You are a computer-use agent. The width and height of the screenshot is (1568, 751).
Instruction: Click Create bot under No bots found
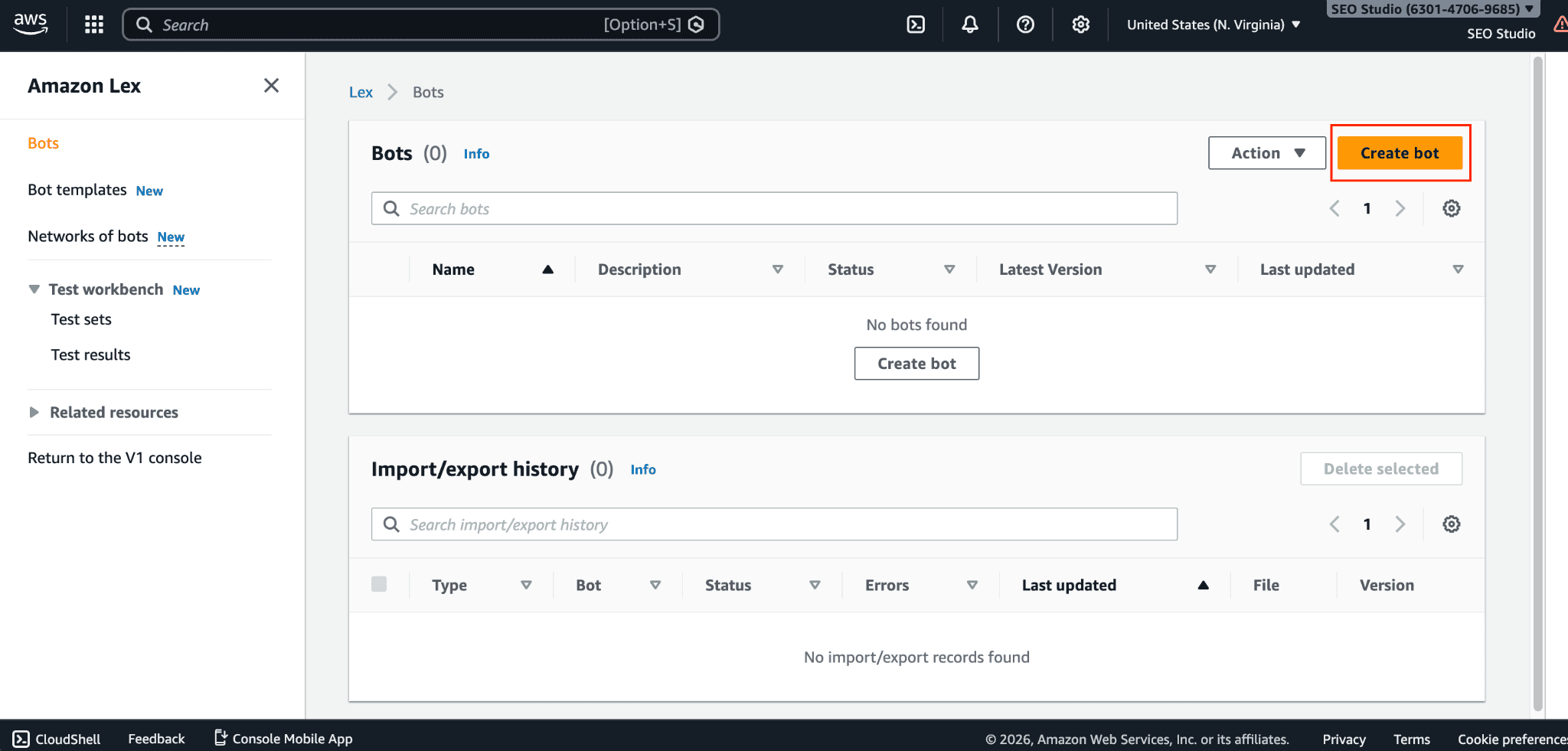click(x=916, y=364)
